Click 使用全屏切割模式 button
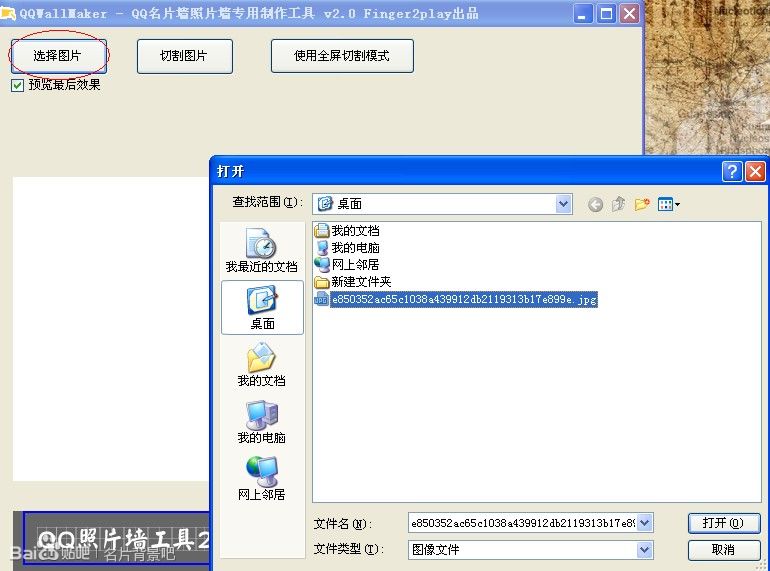 coord(342,56)
